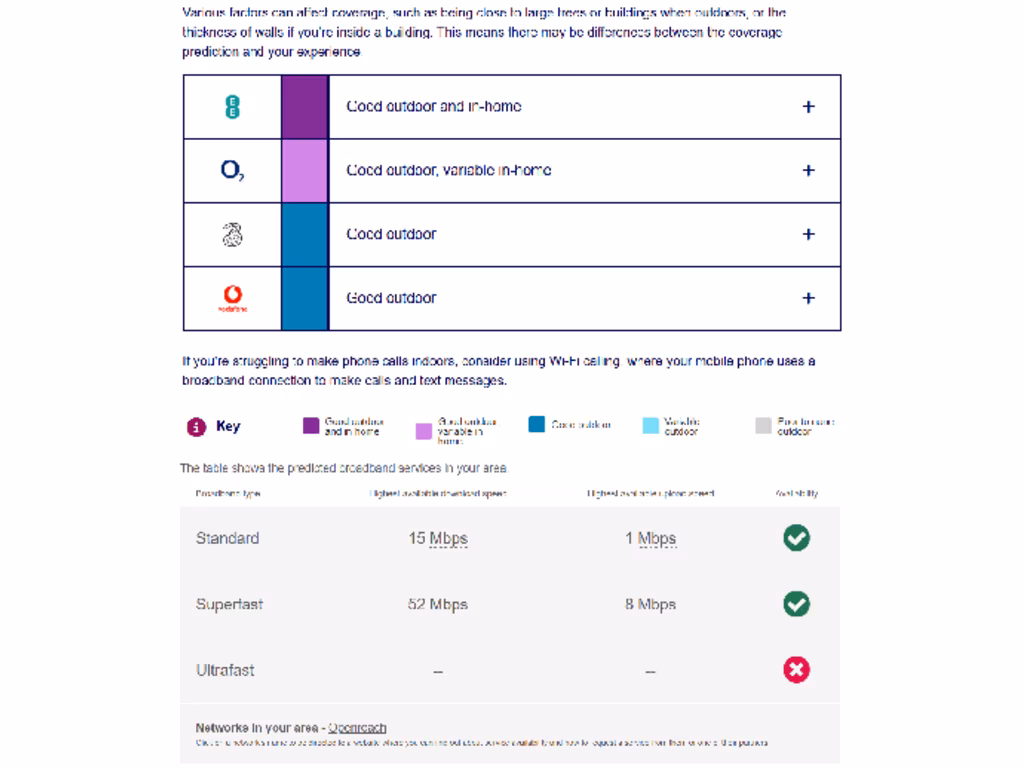Click the EE network logo
The height and width of the screenshot is (768, 1024).
[x=232, y=107]
